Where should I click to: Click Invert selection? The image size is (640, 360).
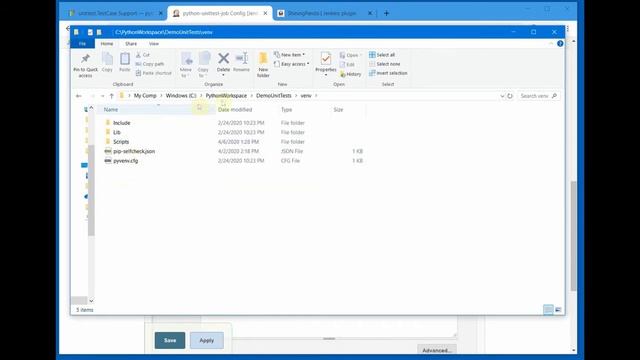point(388,73)
